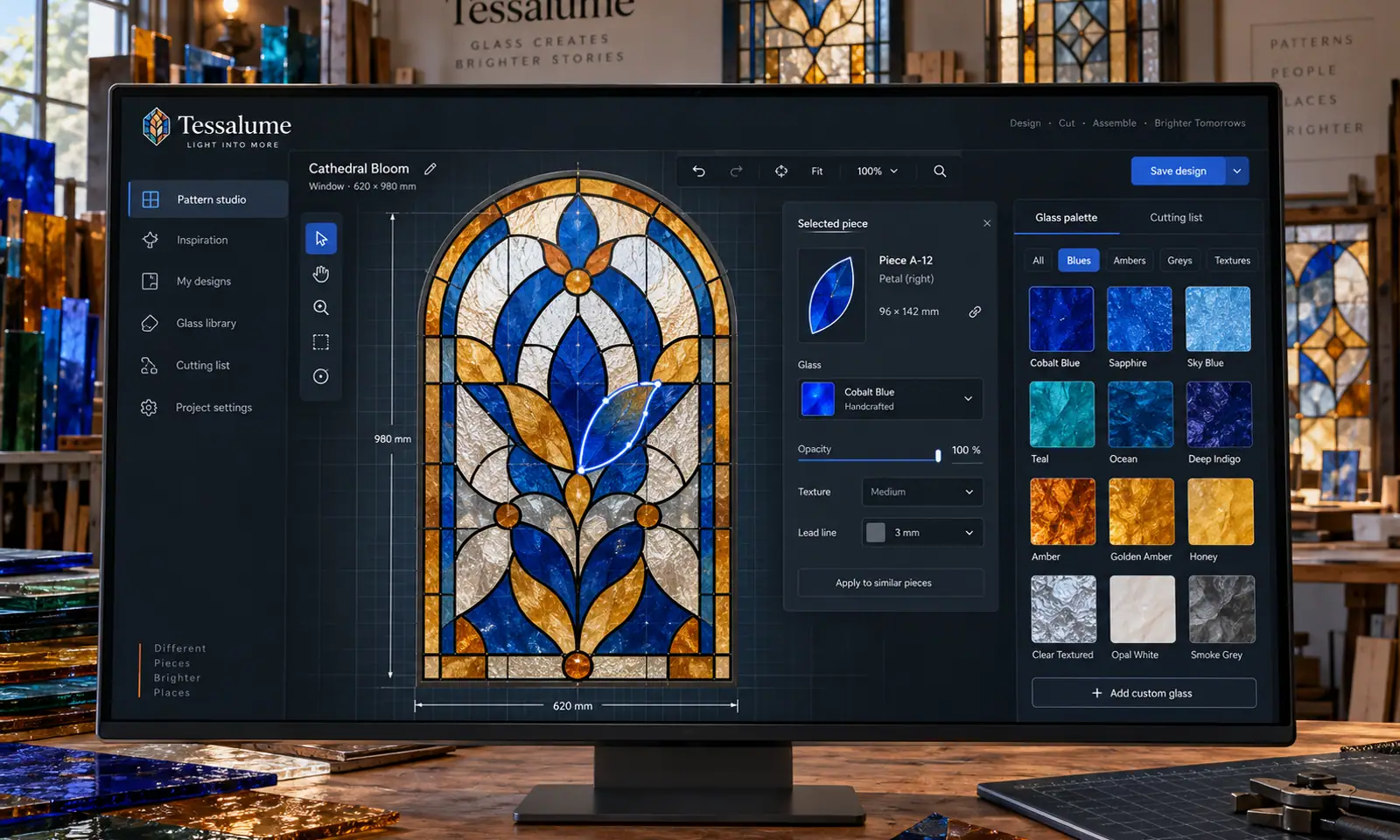Viewport: 1400px width, 840px height.
Task: Choose the zoom magnifier tool
Action: click(321, 308)
